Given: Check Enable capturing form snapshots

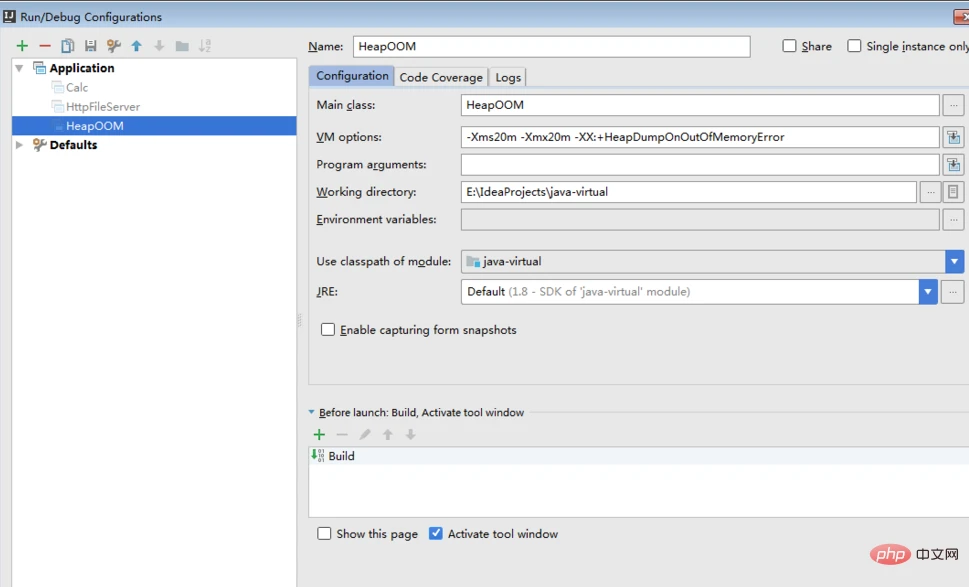Looking at the screenshot, I should 328,330.
